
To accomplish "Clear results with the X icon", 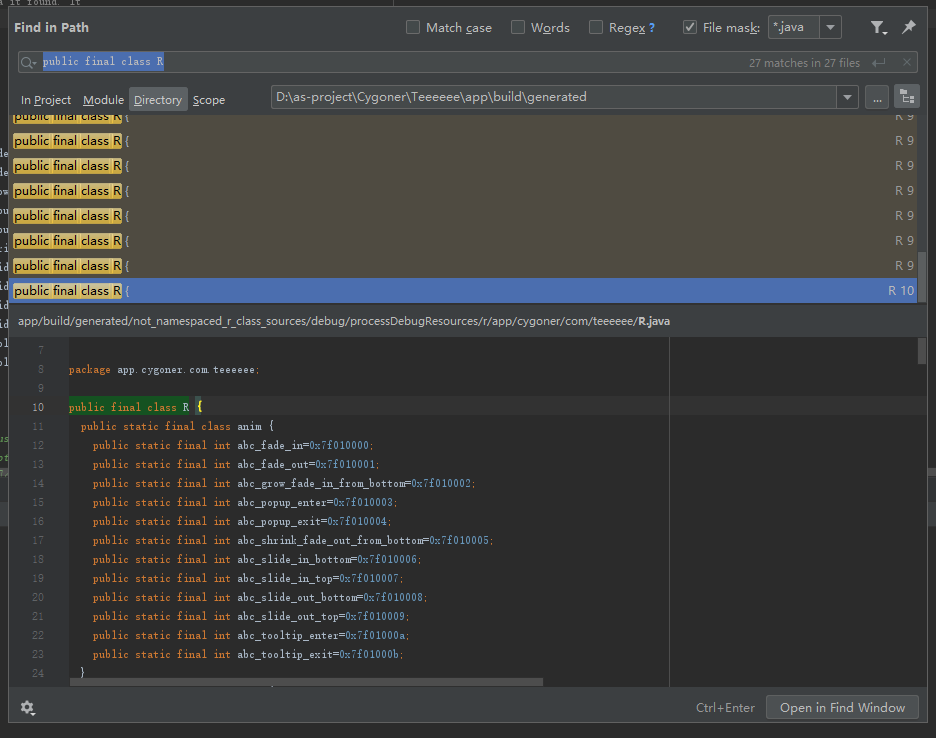I will tap(908, 62).
